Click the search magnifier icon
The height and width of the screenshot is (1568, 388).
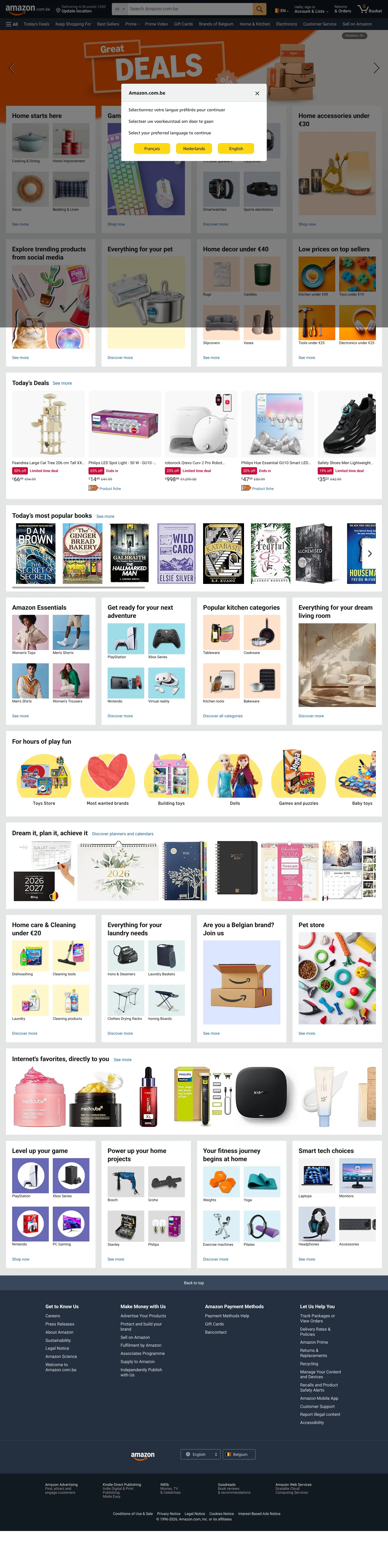click(260, 9)
